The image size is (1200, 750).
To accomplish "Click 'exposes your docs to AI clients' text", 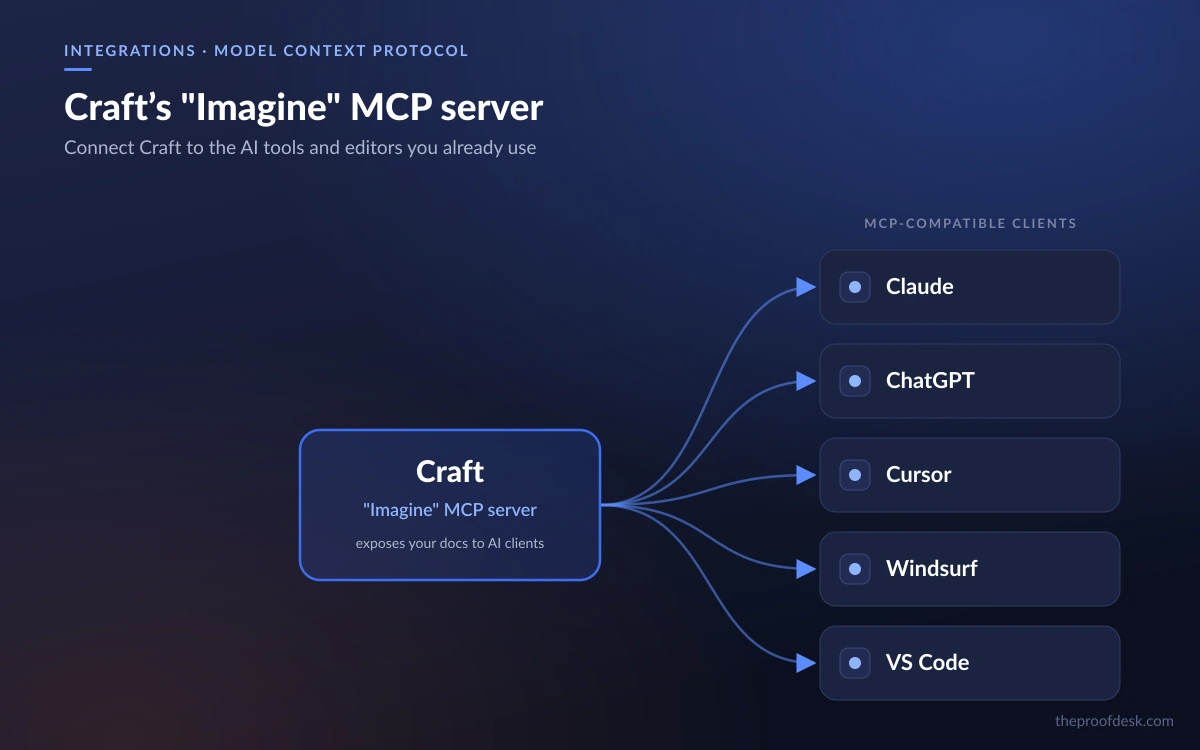I will click(x=450, y=544).
